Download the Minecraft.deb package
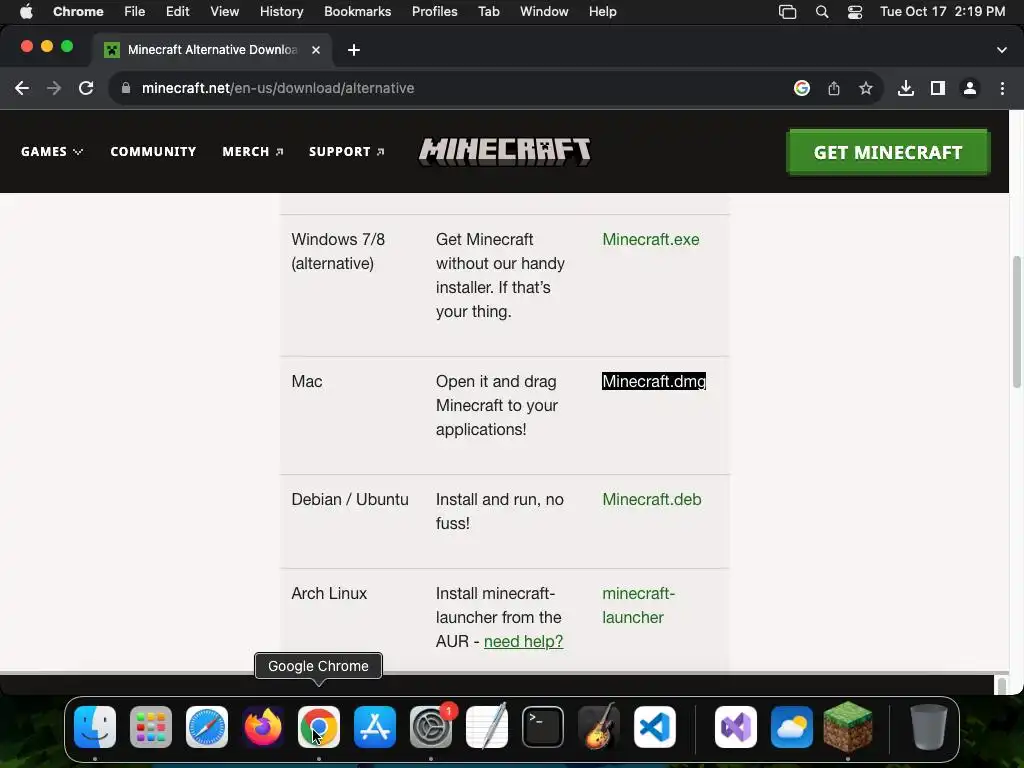This screenshot has height=768, width=1024. click(652, 500)
